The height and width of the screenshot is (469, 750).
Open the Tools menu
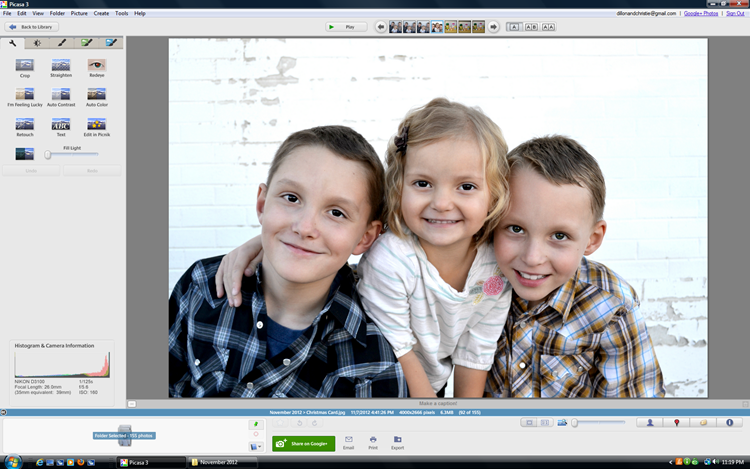click(121, 13)
